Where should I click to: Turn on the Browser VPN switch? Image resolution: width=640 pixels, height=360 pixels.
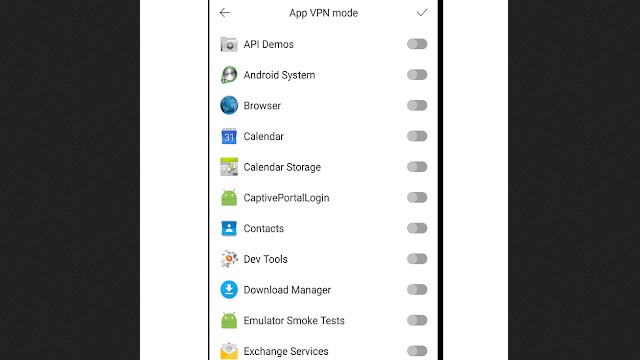coord(417,105)
